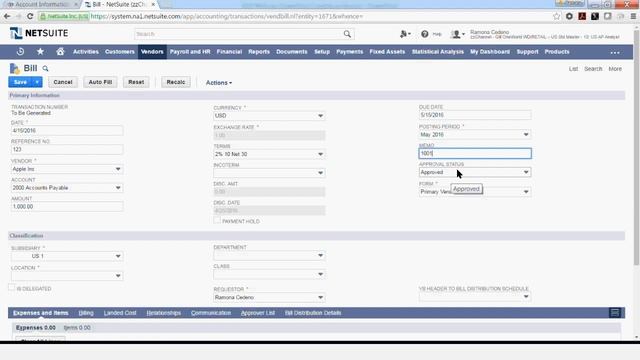Click the Recalc button
This screenshot has width=640, height=360.
pos(176,82)
